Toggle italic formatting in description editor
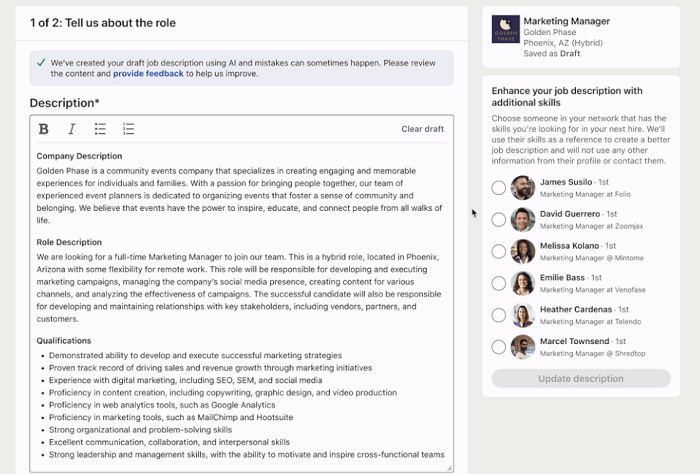The height and width of the screenshot is (474, 700). [71, 129]
